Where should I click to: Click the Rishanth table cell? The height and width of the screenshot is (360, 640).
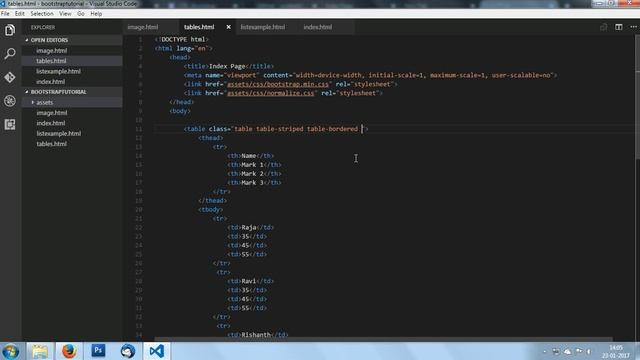coord(256,335)
